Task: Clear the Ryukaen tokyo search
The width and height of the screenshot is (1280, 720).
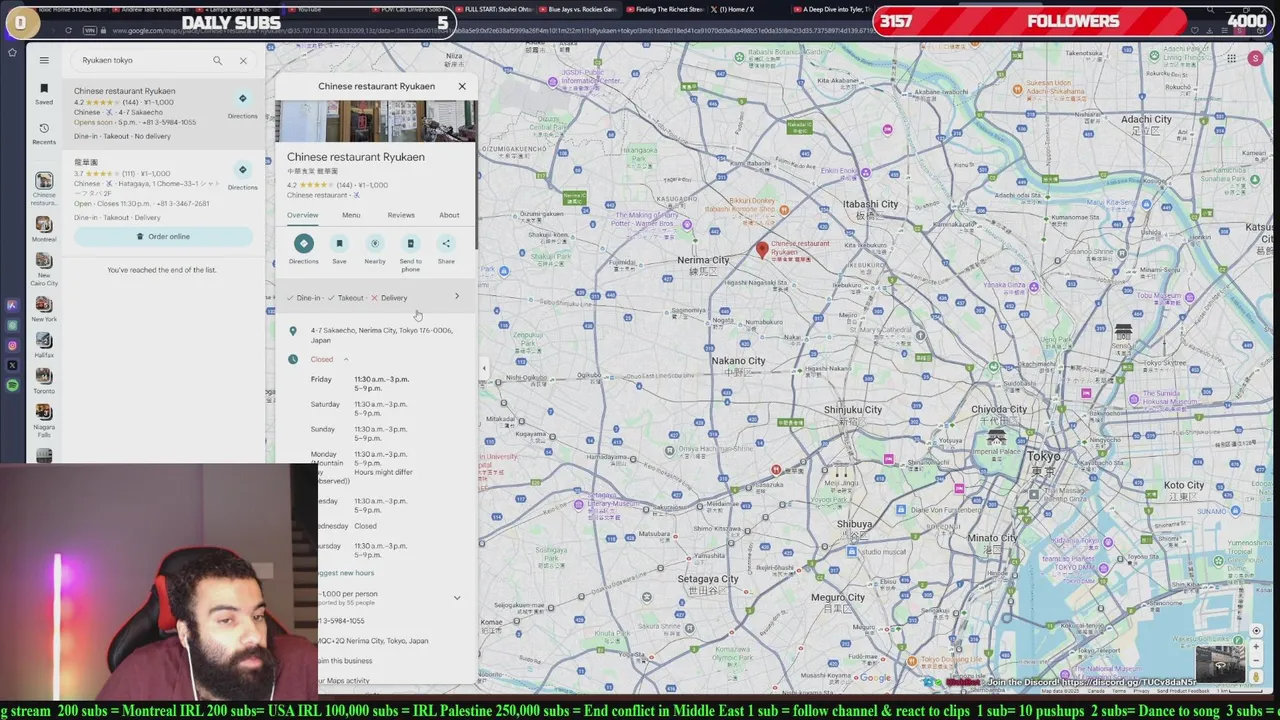Action: click(x=243, y=60)
